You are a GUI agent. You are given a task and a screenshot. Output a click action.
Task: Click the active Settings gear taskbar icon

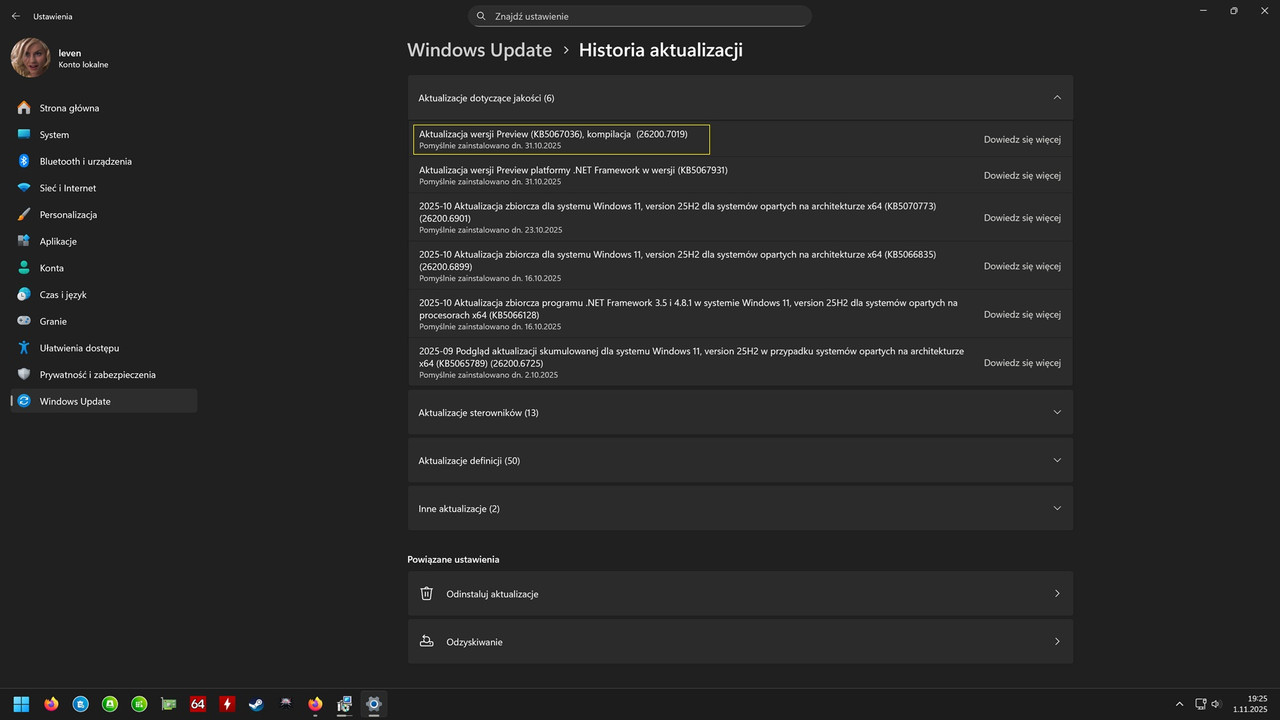click(374, 704)
